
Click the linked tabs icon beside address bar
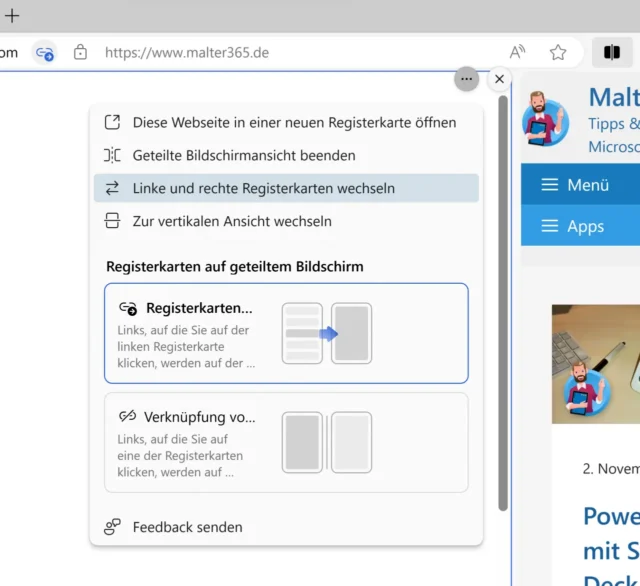tap(44, 53)
